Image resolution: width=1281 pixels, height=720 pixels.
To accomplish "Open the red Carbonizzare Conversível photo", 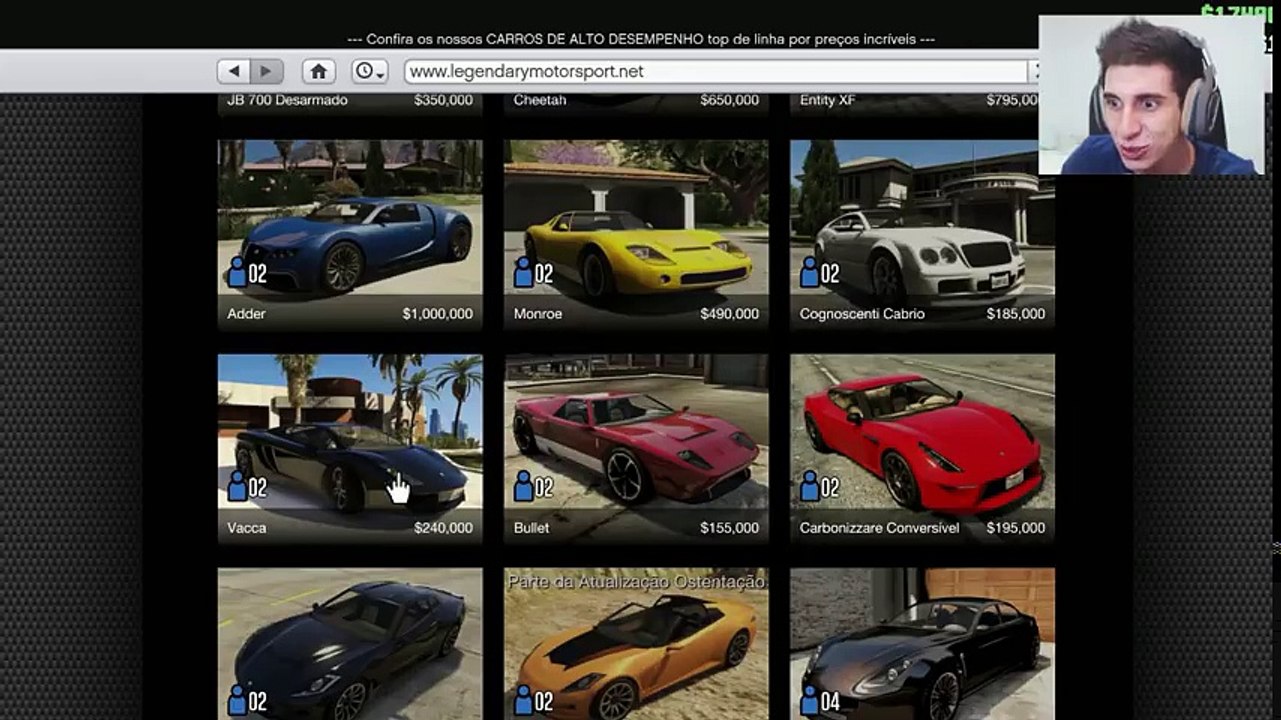I will (922, 432).
